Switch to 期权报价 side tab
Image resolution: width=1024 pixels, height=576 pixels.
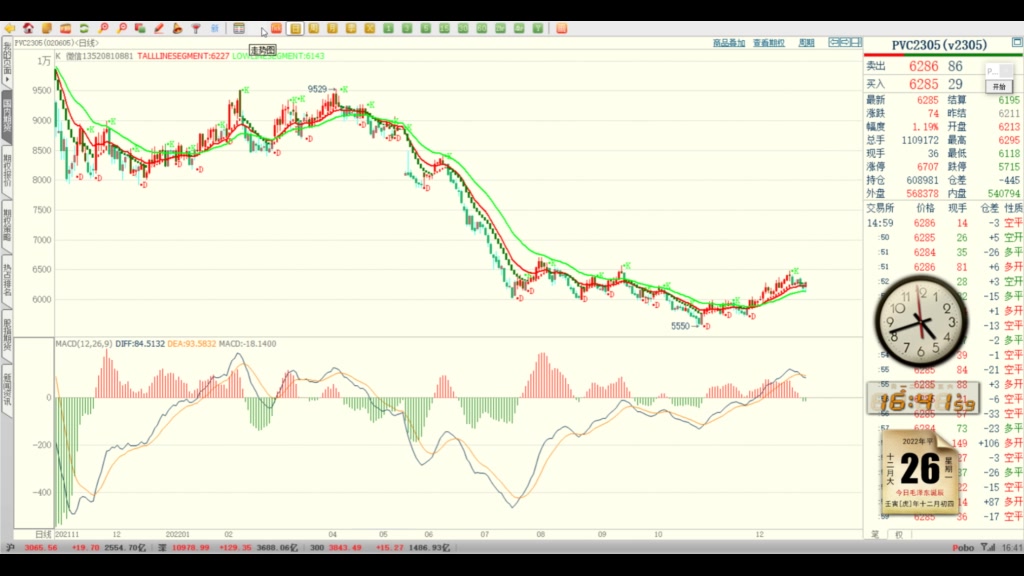click(7, 171)
